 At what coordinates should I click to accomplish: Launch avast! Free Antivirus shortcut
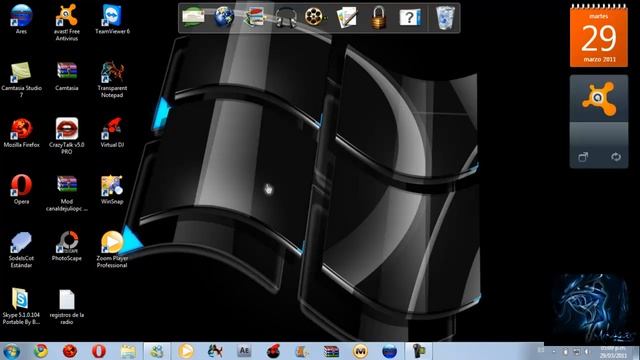click(67, 22)
